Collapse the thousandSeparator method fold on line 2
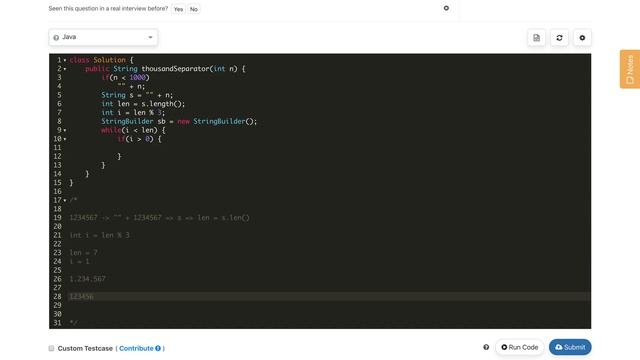640x360 pixels. pyautogui.click(x=65, y=69)
